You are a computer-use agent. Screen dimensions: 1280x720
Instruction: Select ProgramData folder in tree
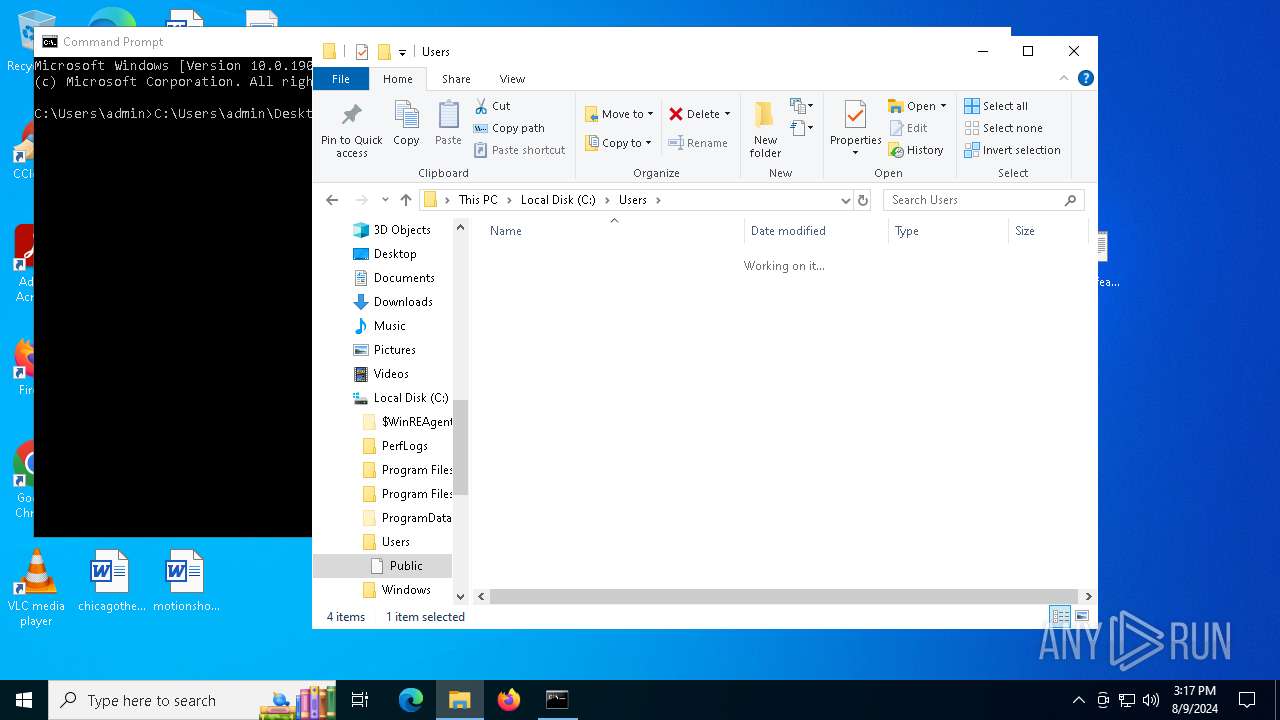[x=416, y=518]
